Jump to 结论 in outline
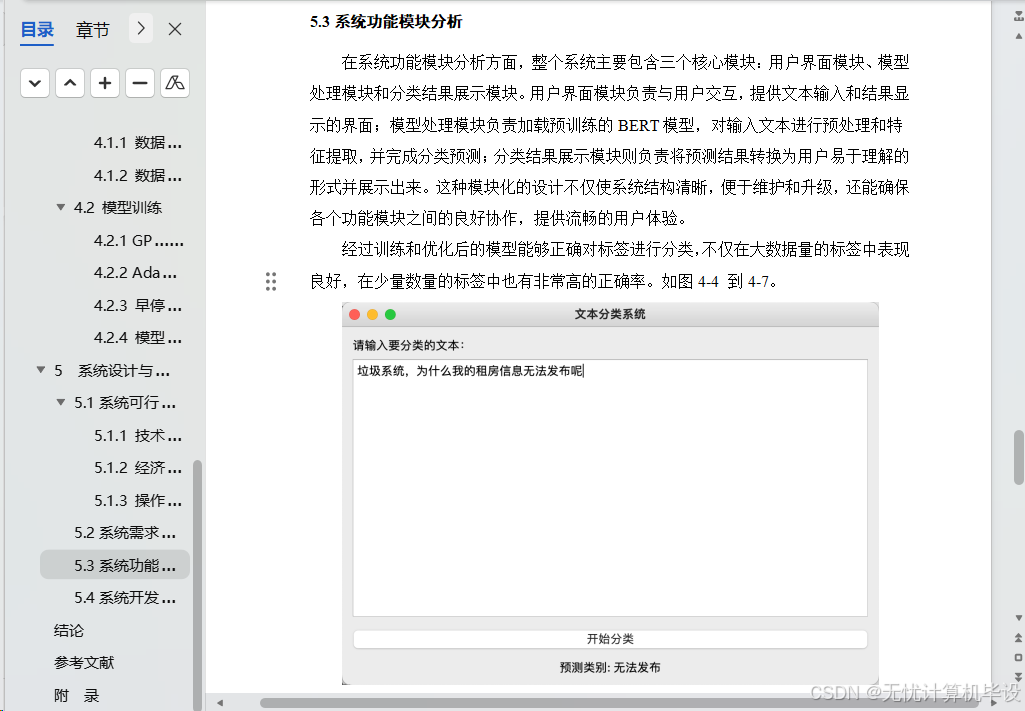The width and height of the screenshot is (1025, 711). tap(69, 631)
